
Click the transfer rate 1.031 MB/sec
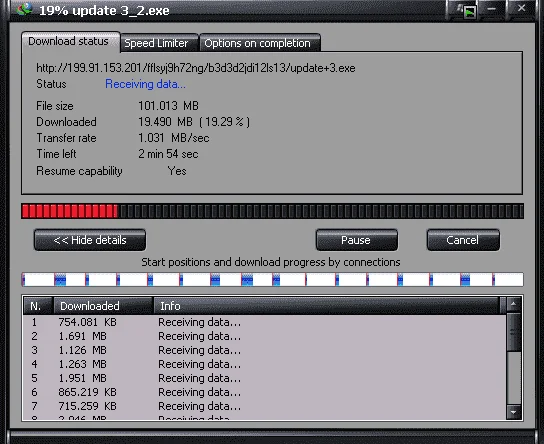point(174,138)
